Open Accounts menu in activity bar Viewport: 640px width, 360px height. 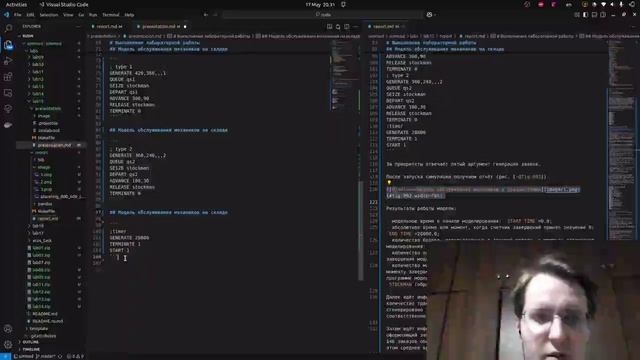[x=8, y=329]
